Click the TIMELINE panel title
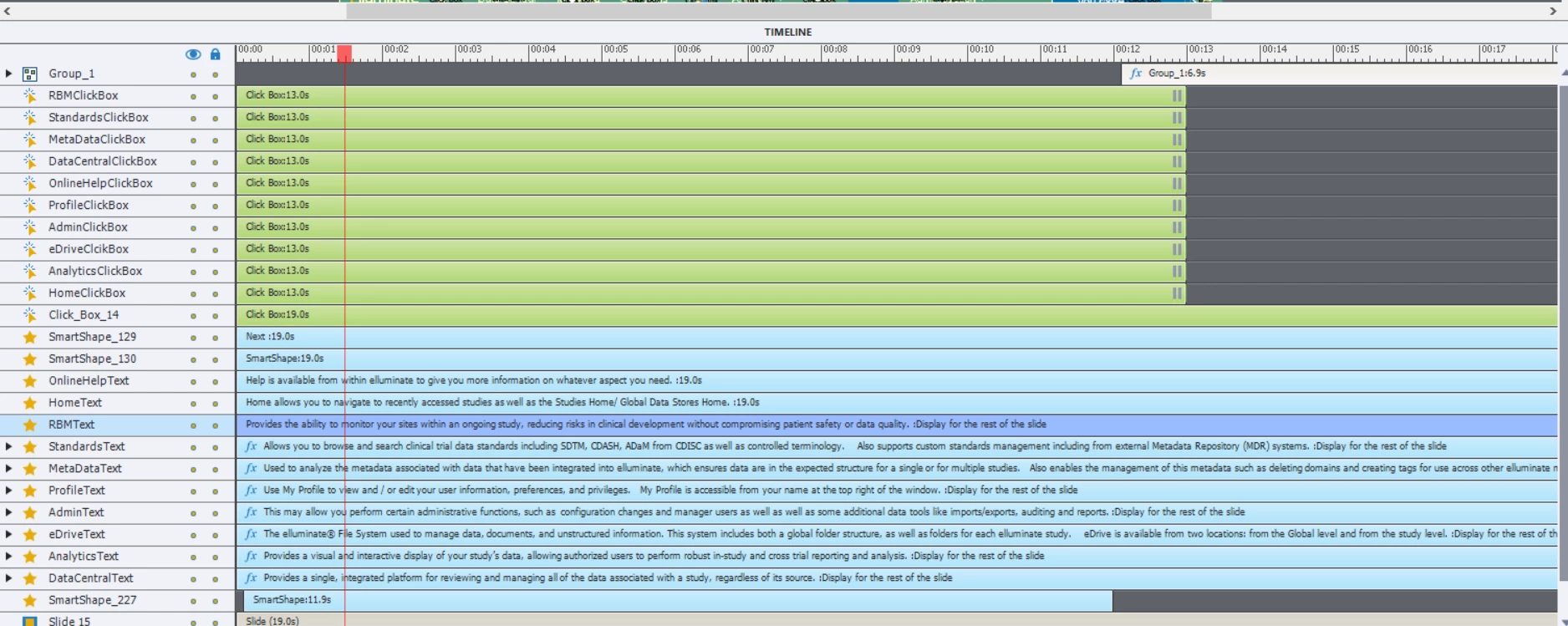This screenshot has width=1568, height=626. (787, 32)
